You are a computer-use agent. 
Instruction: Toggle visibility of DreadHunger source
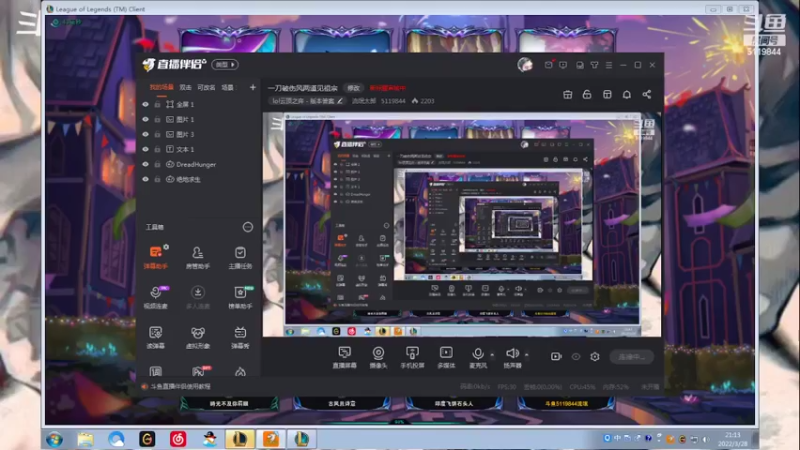pyautogui.click(x=145, y=164)
